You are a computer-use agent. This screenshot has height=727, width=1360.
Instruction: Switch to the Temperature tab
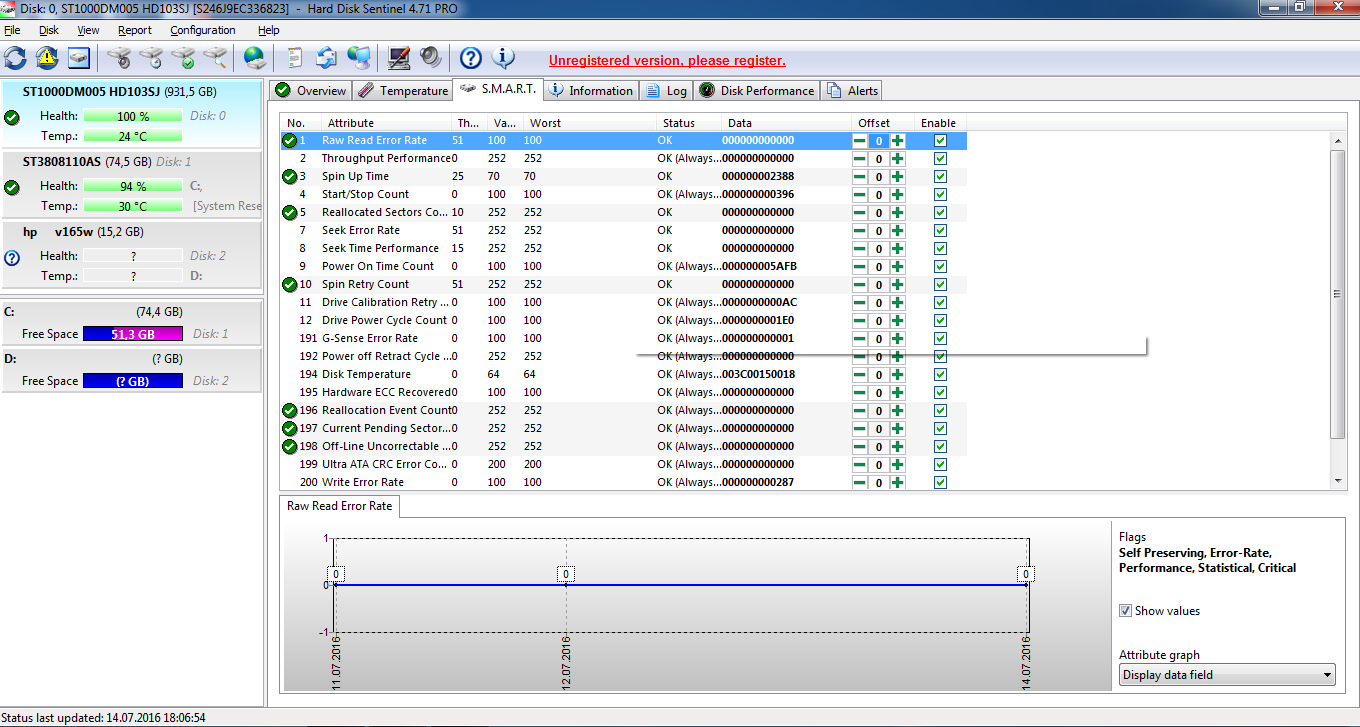click(402, 91)
